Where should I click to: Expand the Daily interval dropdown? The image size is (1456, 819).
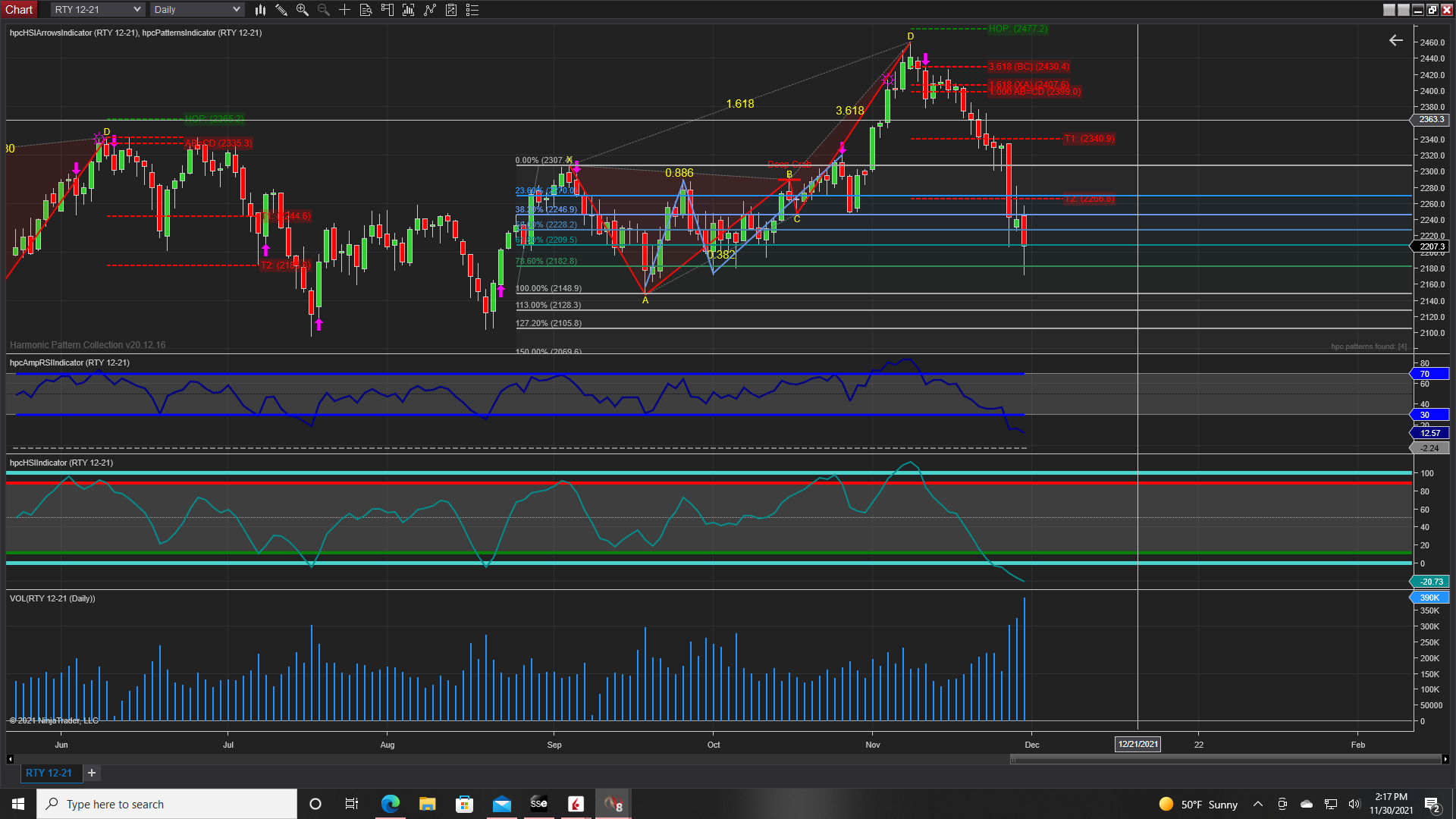pos(196,10)
